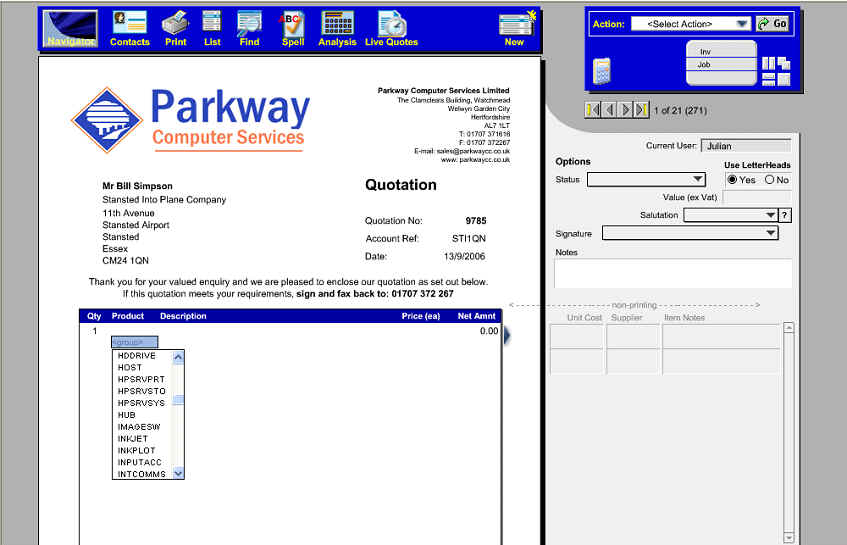Click the Parkway Computer Services logo

(x=190, y=120)
